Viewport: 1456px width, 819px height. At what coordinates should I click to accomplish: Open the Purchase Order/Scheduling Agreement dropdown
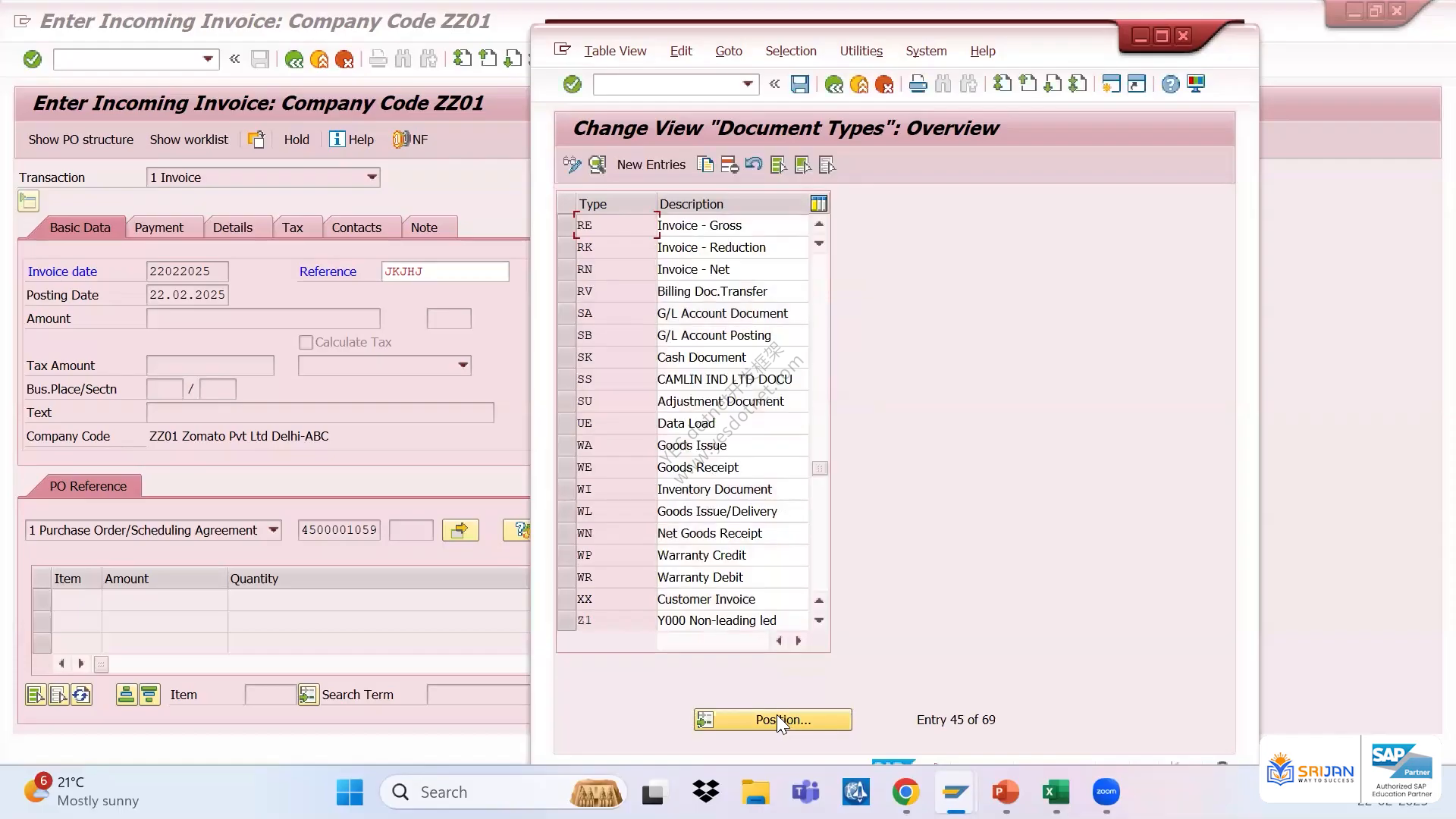274,530
